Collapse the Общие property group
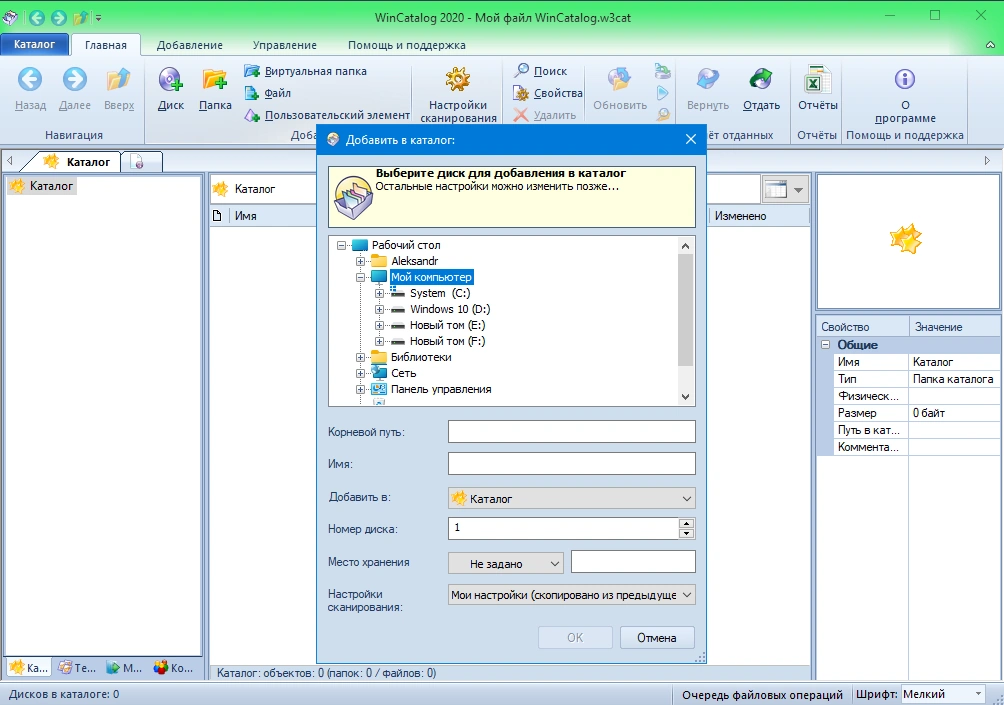 coord(825,344)
